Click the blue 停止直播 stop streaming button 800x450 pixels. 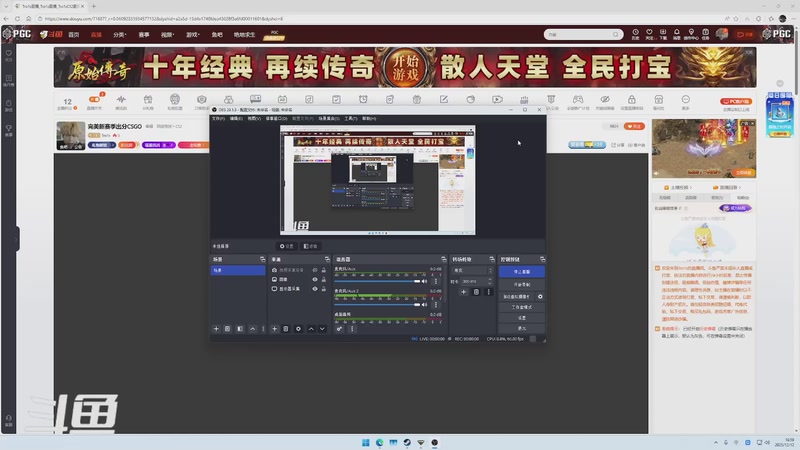(x=521, y=272)
